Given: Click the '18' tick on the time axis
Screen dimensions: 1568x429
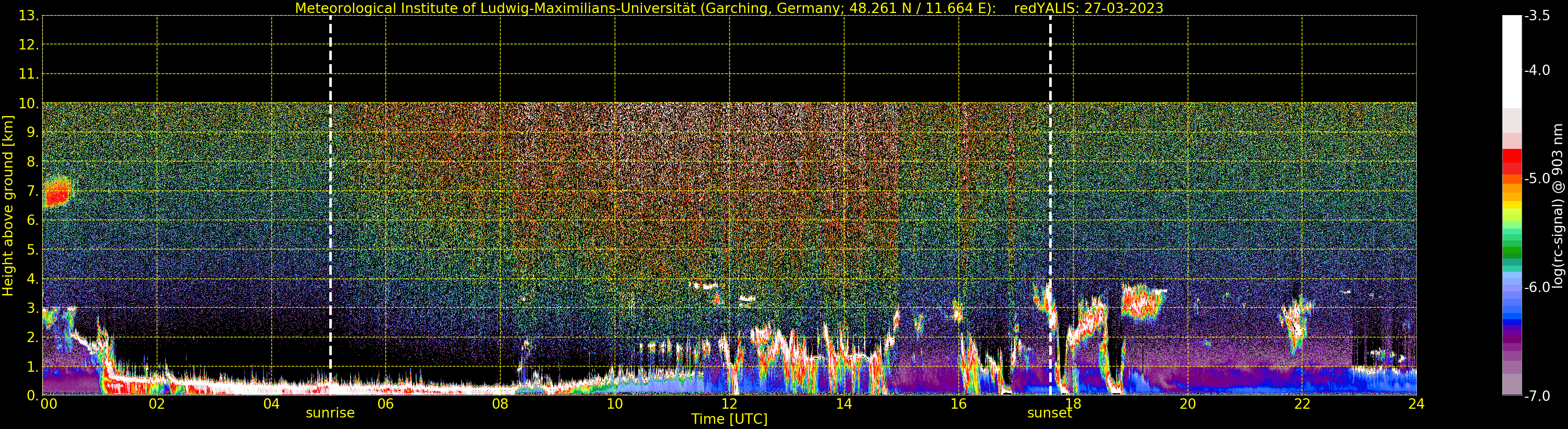Looking at the screenshot, I should (1073, 404).
